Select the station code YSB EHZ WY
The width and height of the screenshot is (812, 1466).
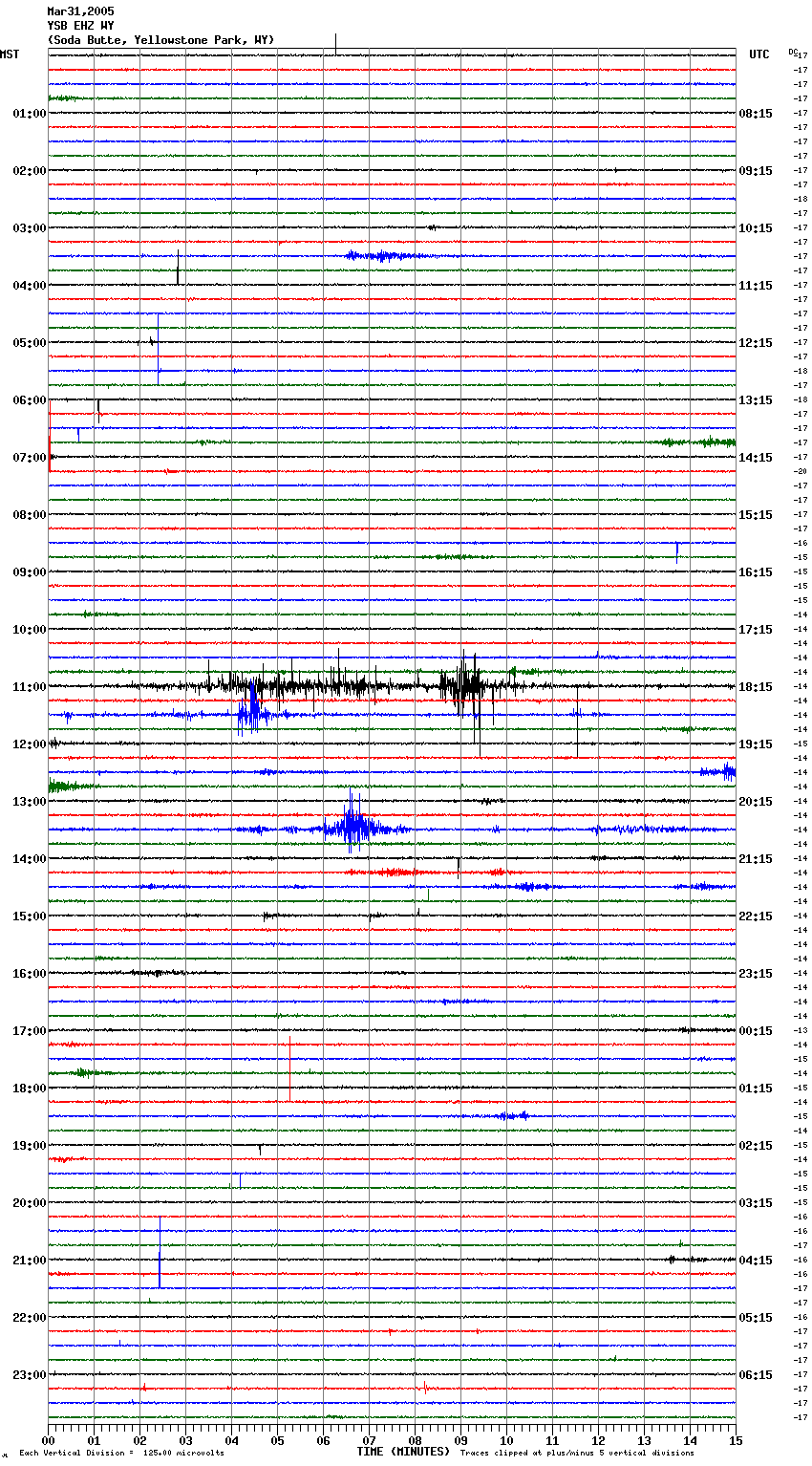click(80, 26)
